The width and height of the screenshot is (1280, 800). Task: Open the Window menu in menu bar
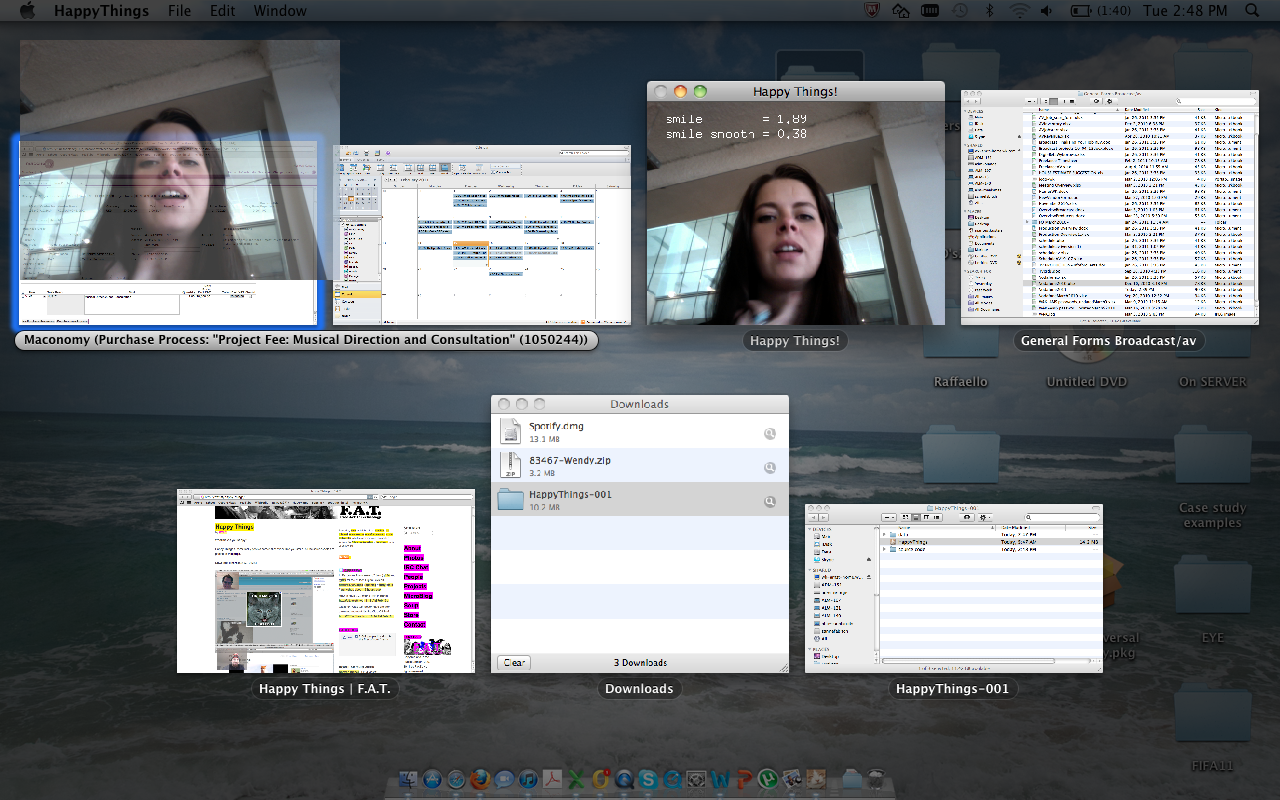tap(279, 11)
